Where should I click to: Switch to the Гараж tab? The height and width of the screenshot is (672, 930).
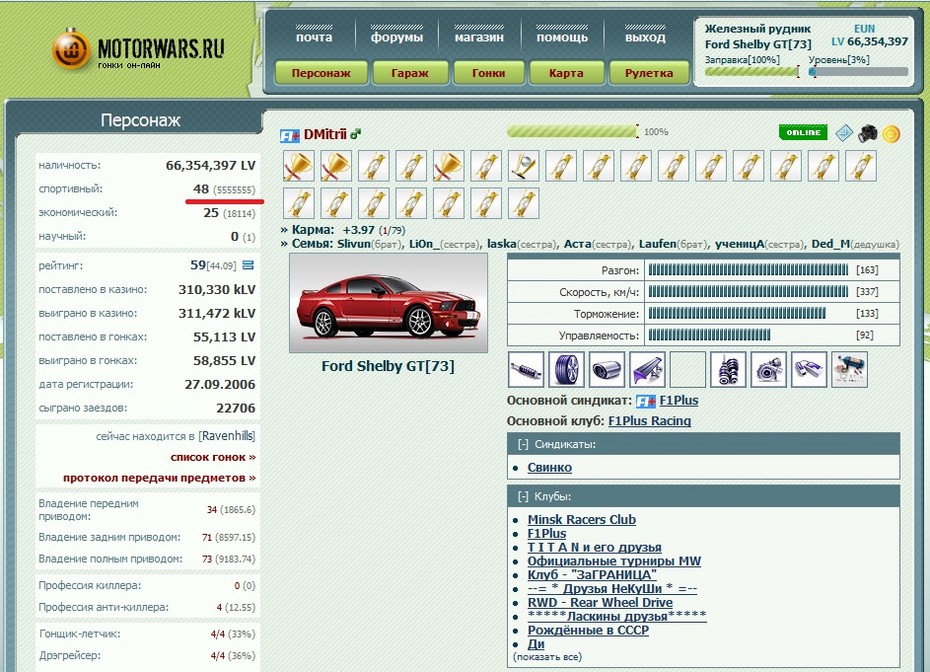pos(410,73)
